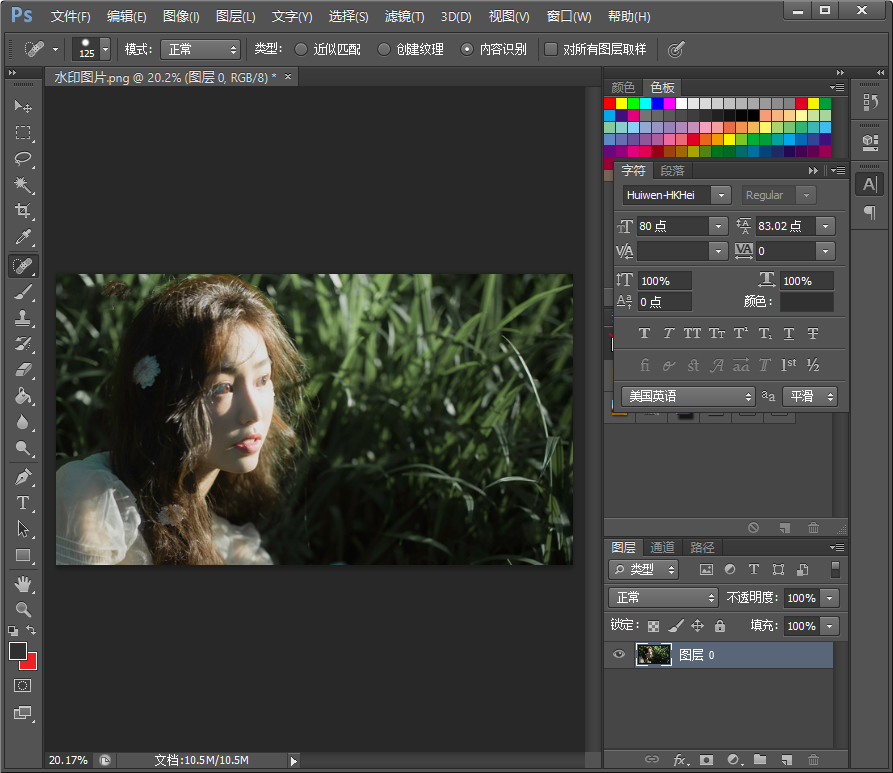Expand the 美国英语 language dropdown
The image size is (893, 773).
click(x=688, y=397)
